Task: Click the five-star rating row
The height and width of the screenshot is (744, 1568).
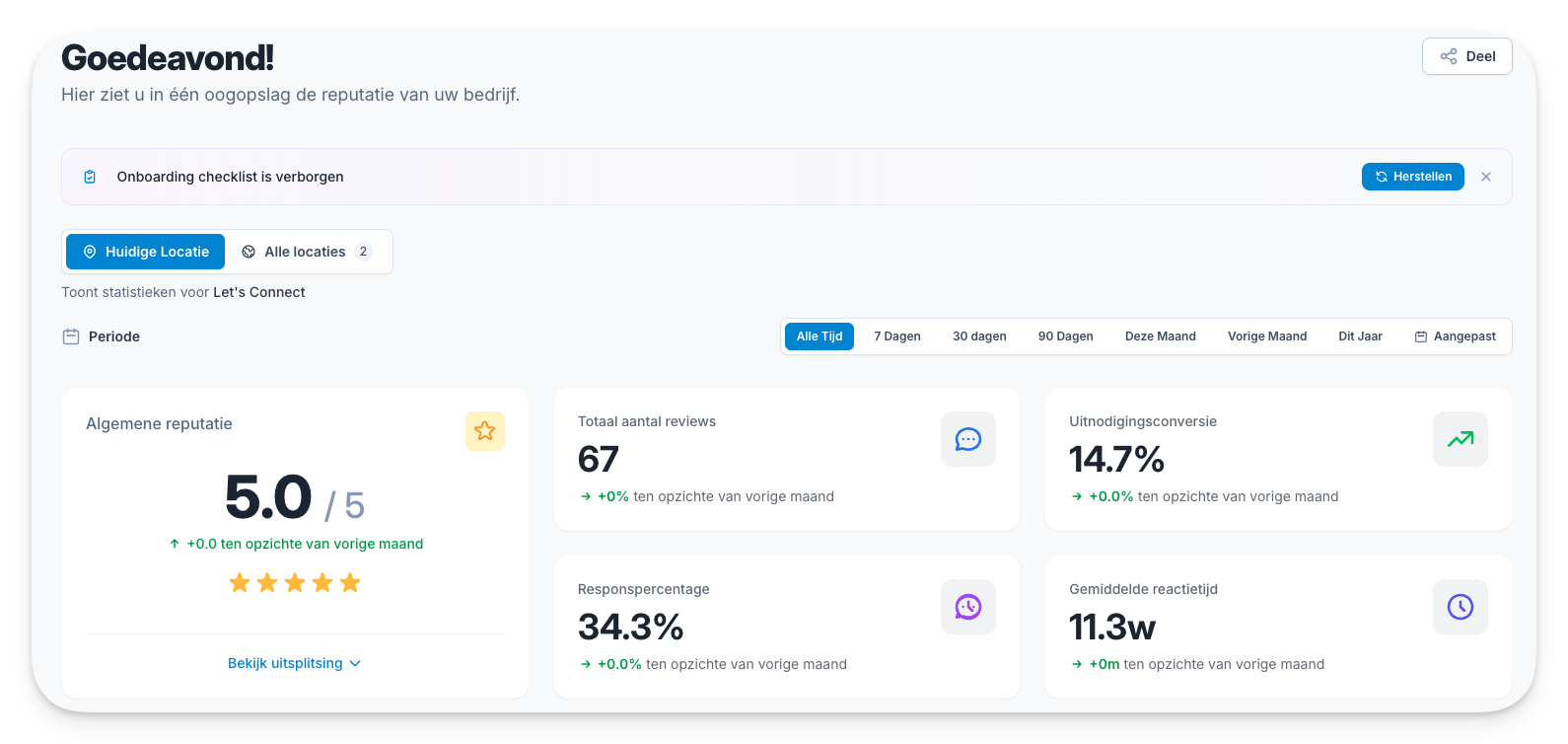Action: [x=295, y=583]
